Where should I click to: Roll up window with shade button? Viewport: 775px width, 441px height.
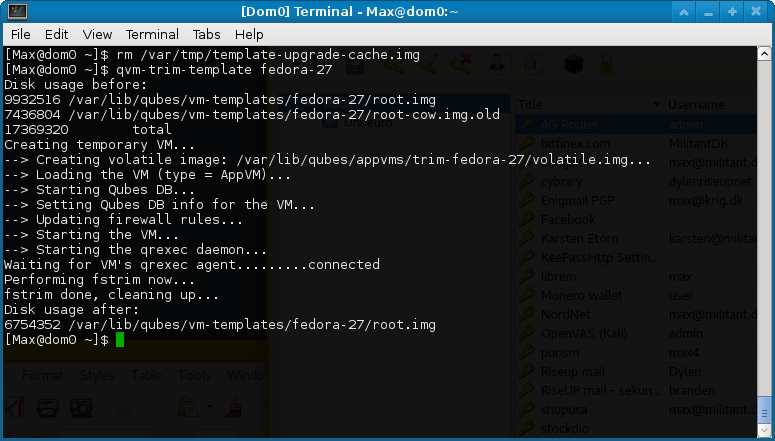(684, 12)
